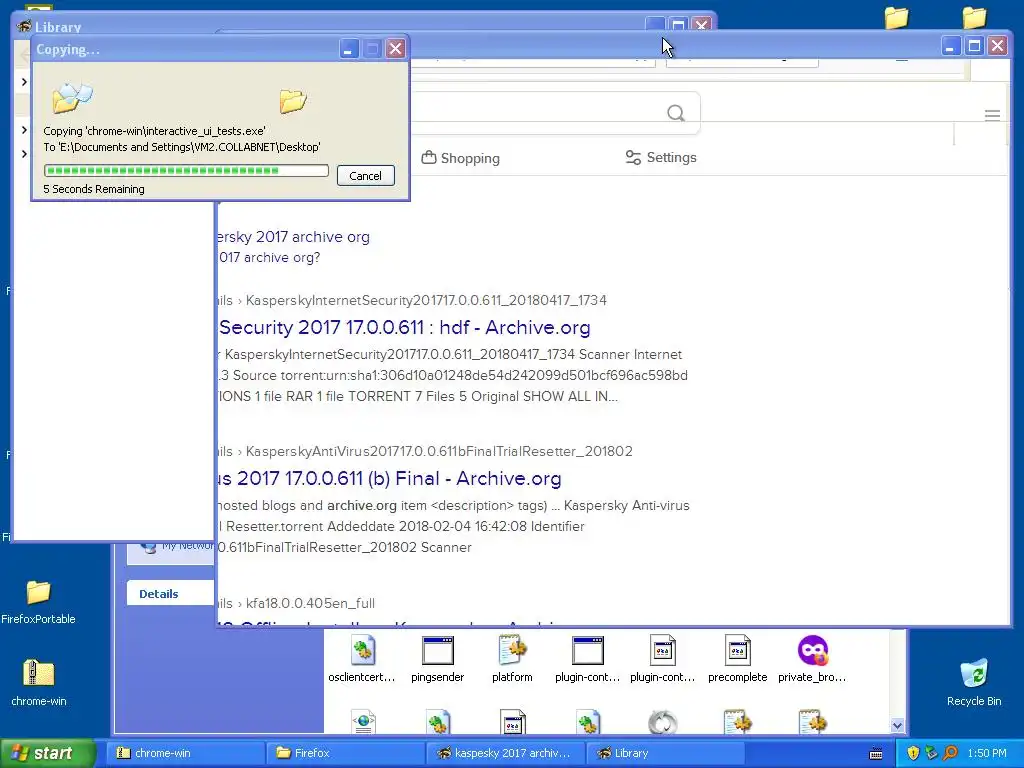Click the copy progress bar
Image resolution: width=1024 pixels, height=768 pixels.
[x=186, y=170]
